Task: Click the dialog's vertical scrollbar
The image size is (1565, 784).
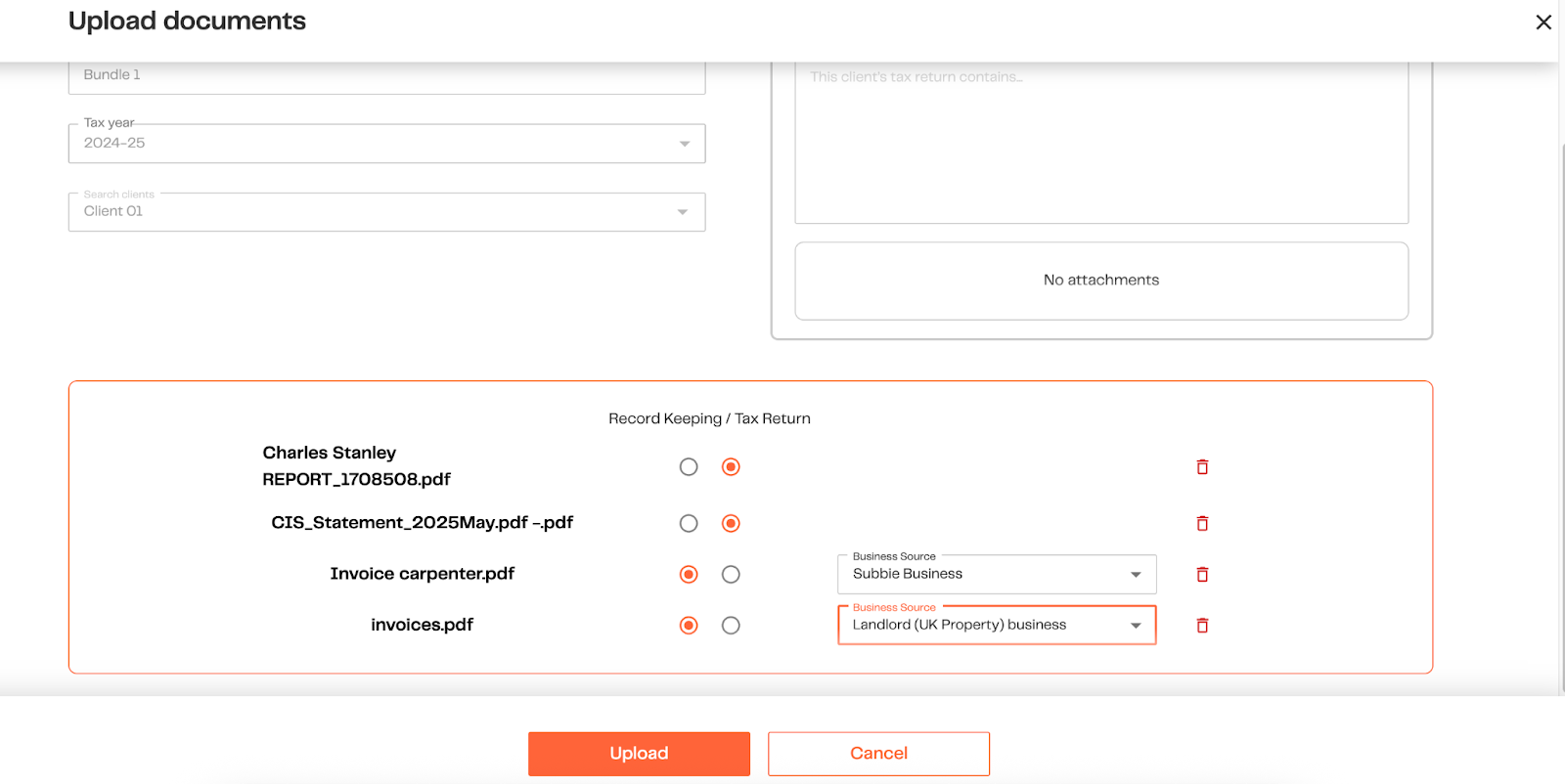Action: click(x=1561, y=391)
